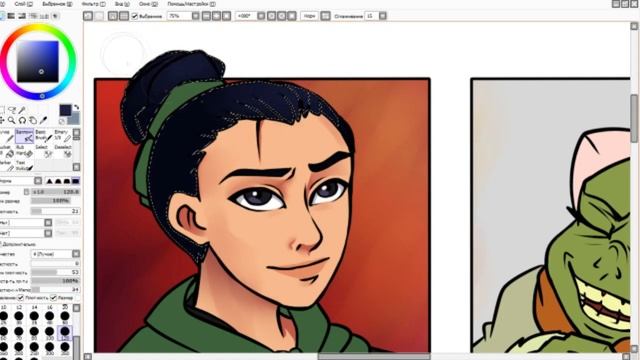This screenshot has height=360, width=640.
Task: Click the invert selection icon in toolbar
Action: click(124, 16)
